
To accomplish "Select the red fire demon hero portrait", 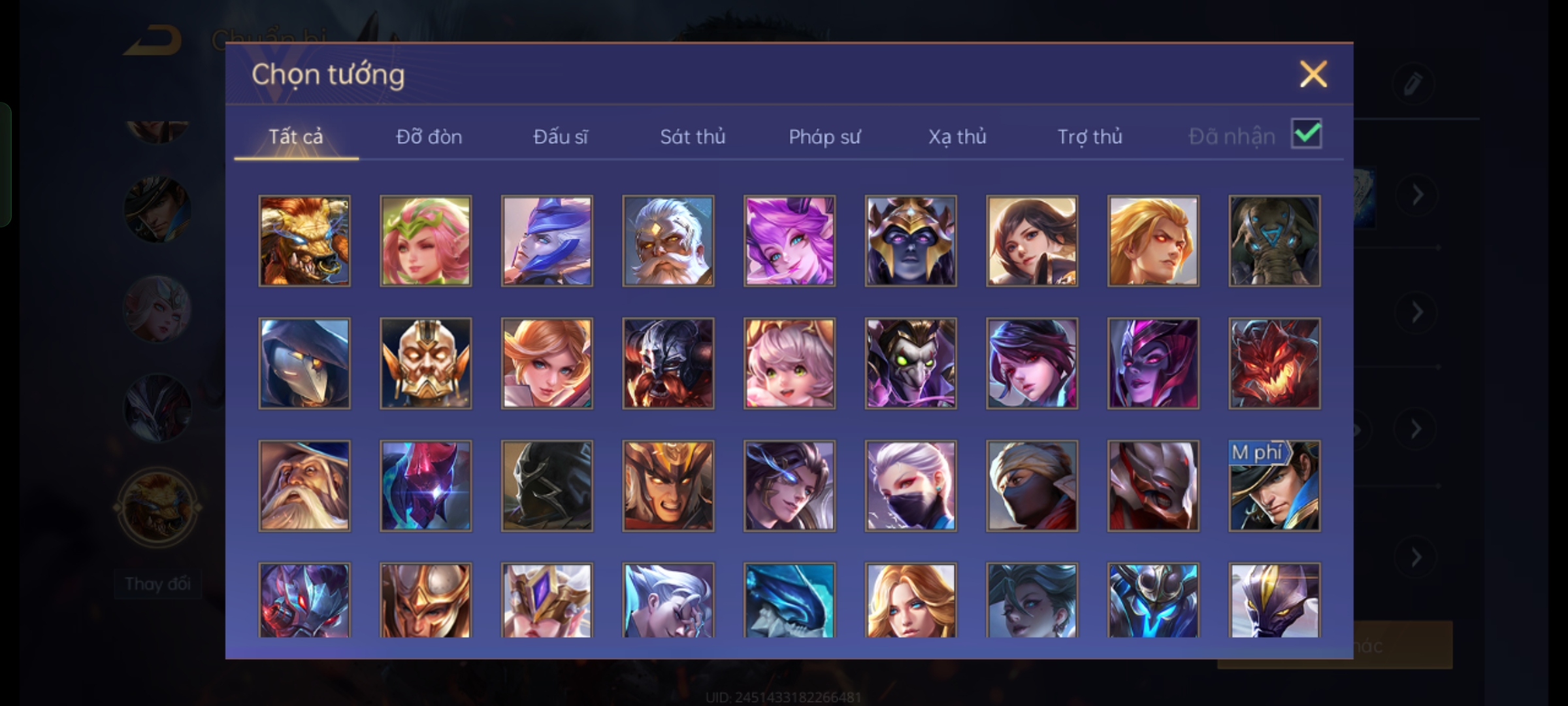I will coord(1274,363).
